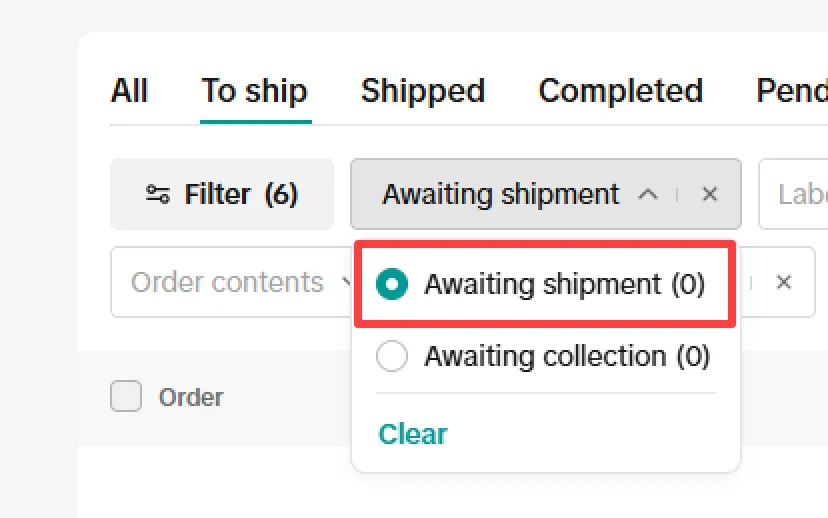The height and width of the screenshot is (518, 828).
Task: Click the Awaiting shipment text in filter box
Action: tap(500, 194)
